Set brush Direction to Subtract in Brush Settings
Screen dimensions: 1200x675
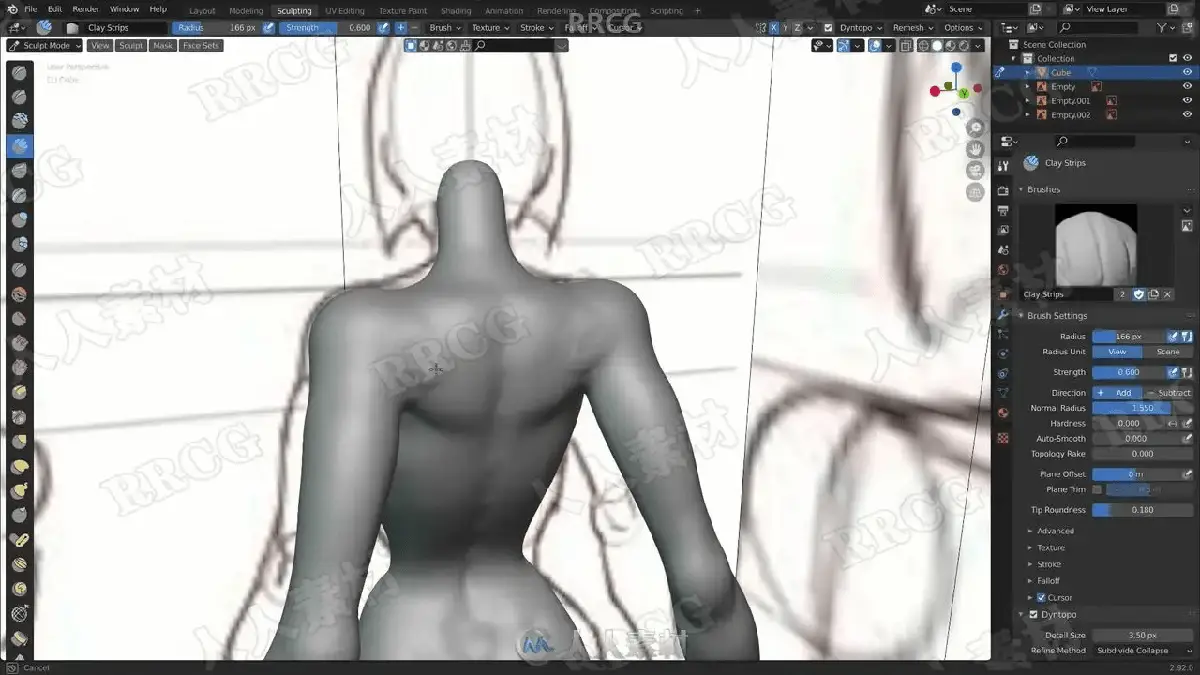pyautogui.click(x=1168, y=393)
